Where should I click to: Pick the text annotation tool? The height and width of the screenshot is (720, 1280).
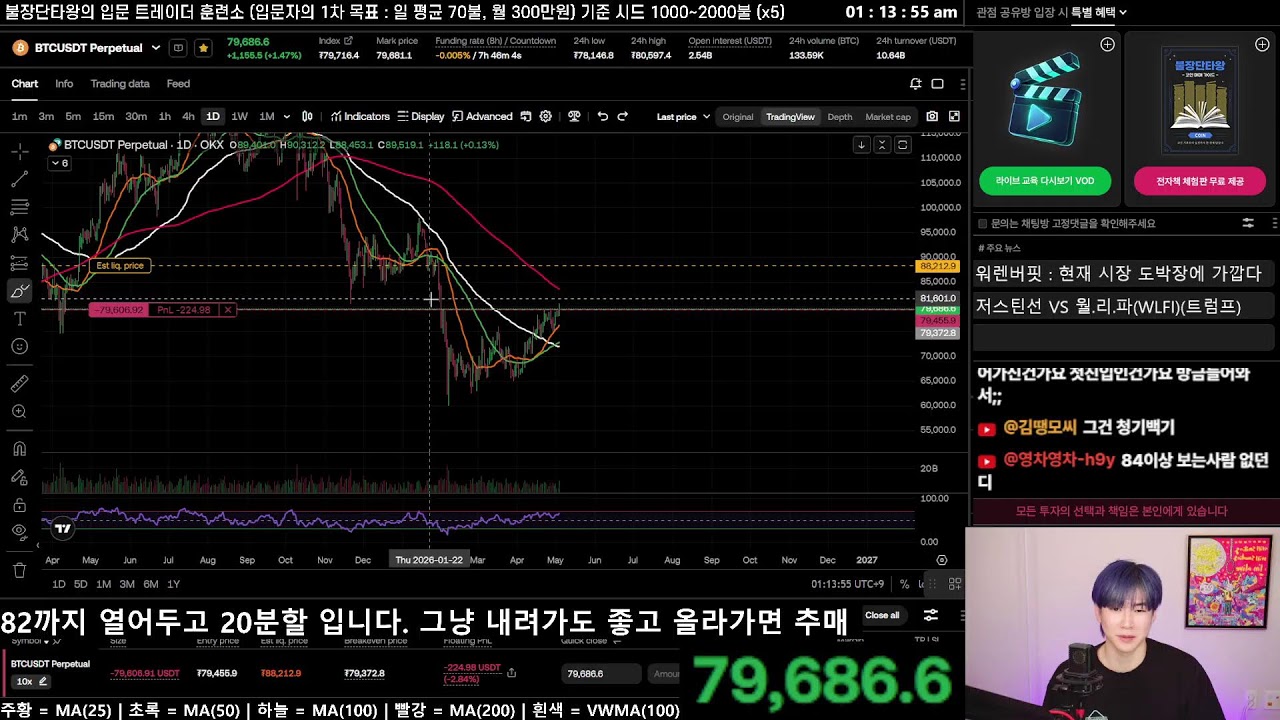[x=19, y=319]
